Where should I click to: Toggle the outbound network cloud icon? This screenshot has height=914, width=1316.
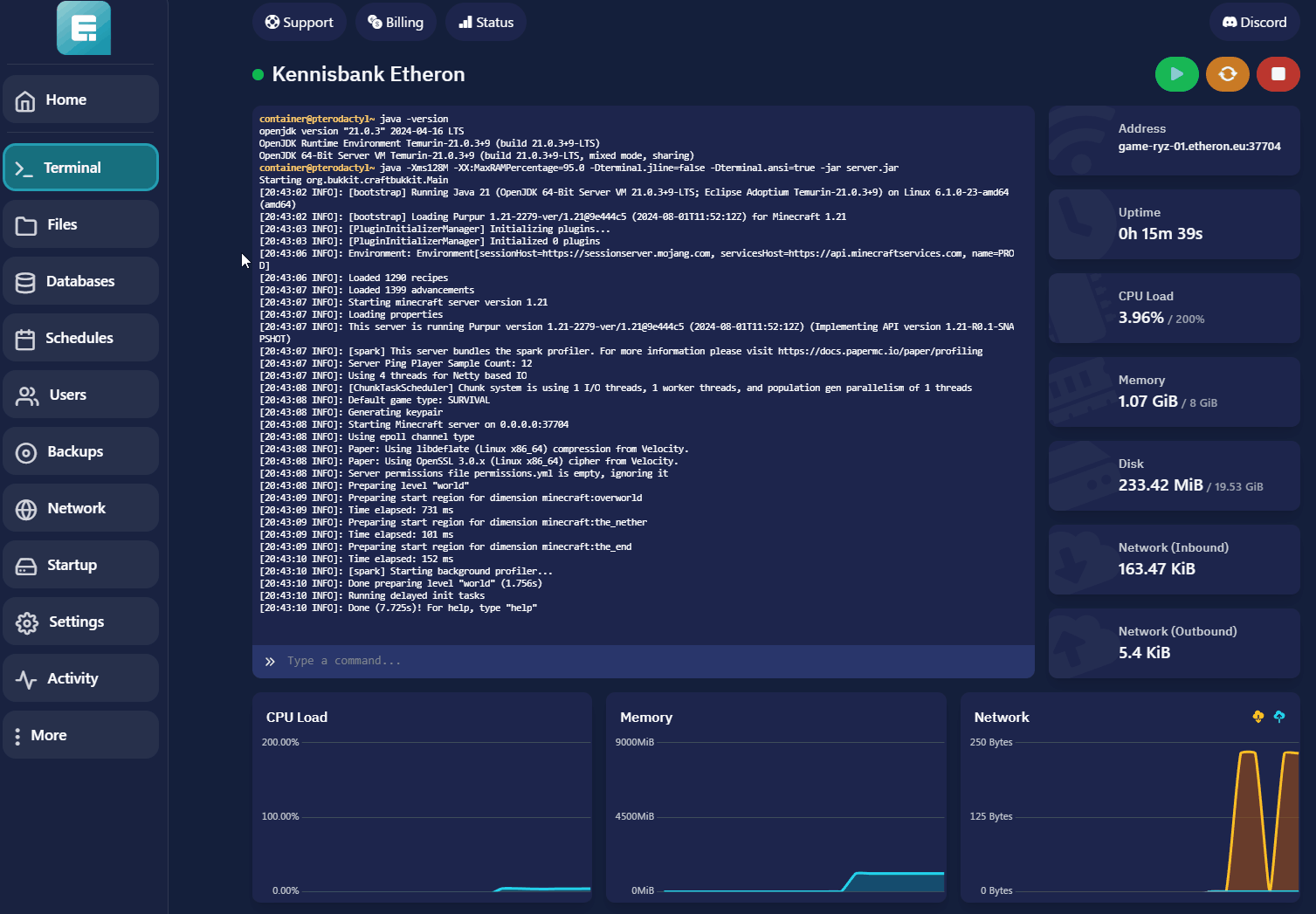coord(1279,717)
